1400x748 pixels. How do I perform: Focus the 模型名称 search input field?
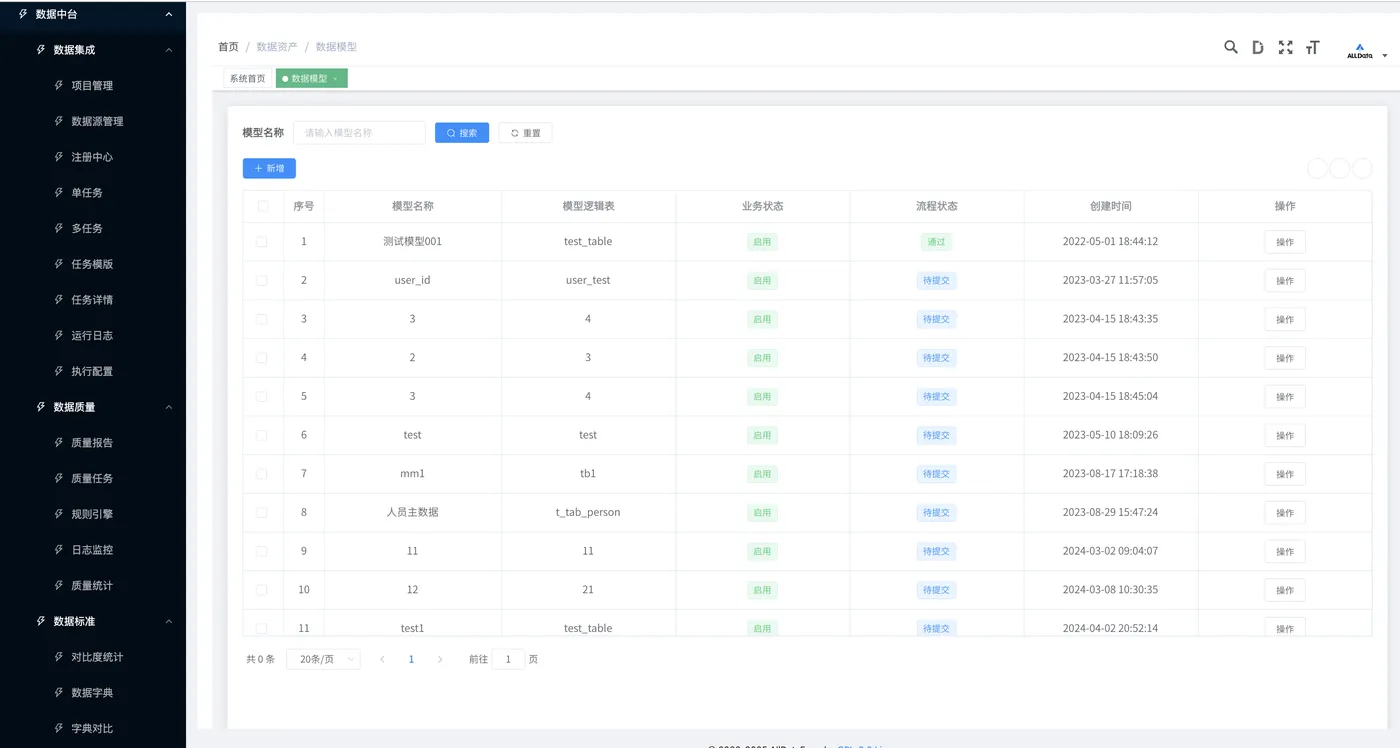pos(359,133)
